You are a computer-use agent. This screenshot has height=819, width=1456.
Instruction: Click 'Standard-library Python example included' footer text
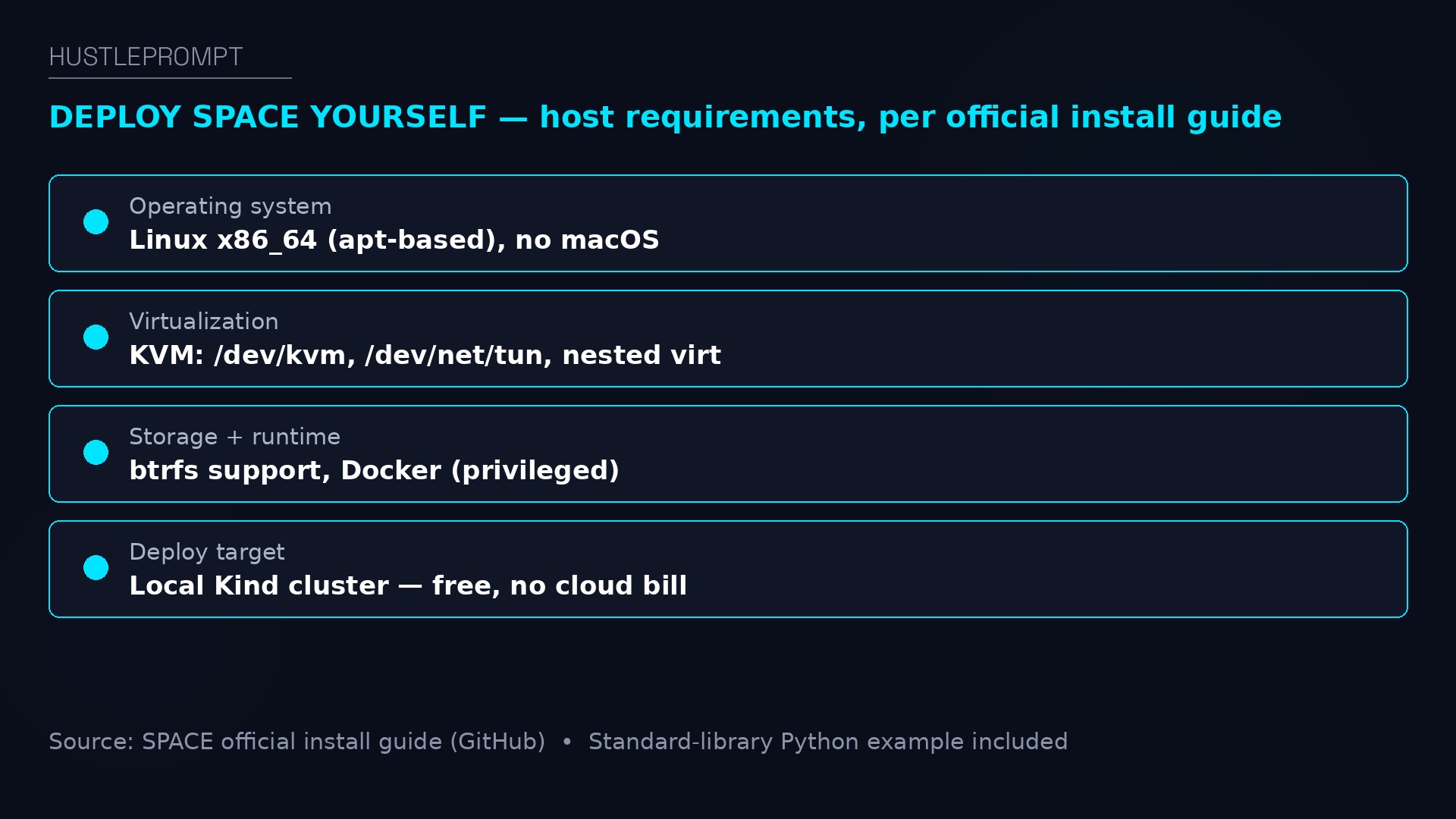click(828, 742)
